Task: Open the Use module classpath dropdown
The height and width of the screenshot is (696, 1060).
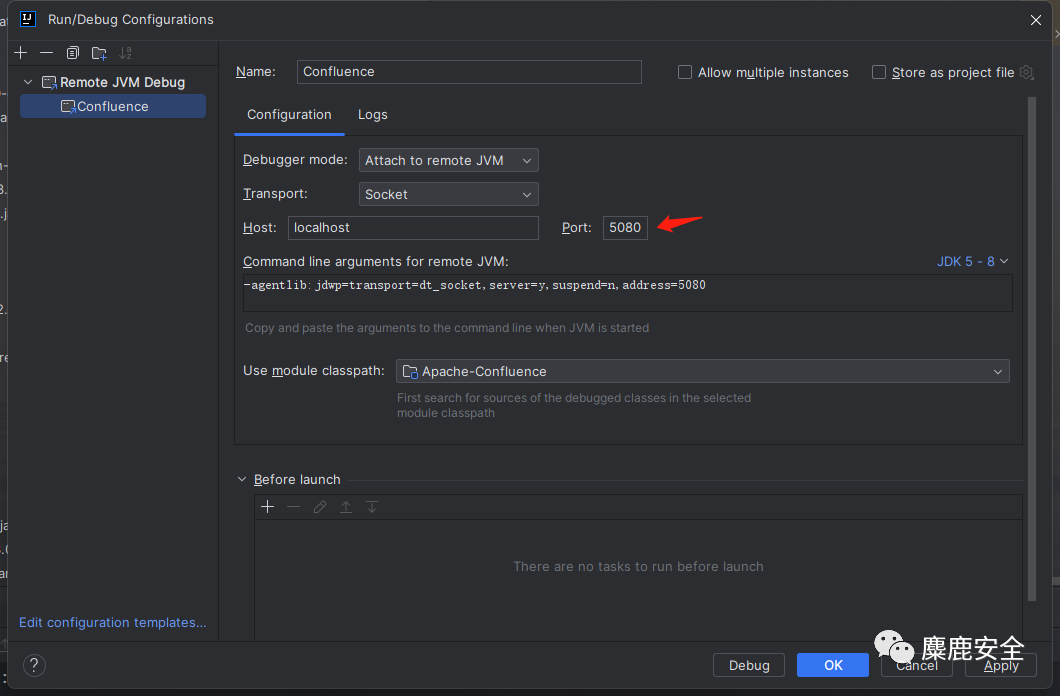Action: point(702,371)
